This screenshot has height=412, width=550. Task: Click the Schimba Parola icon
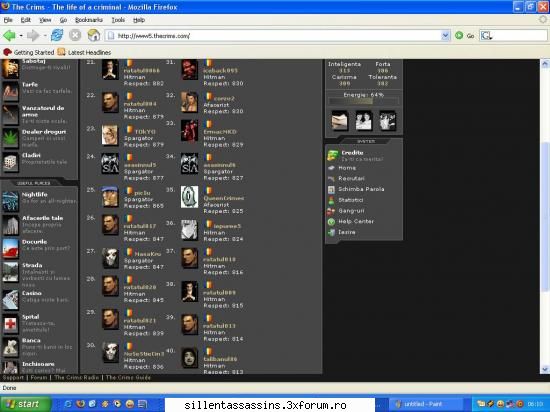[x=331, y=190]
